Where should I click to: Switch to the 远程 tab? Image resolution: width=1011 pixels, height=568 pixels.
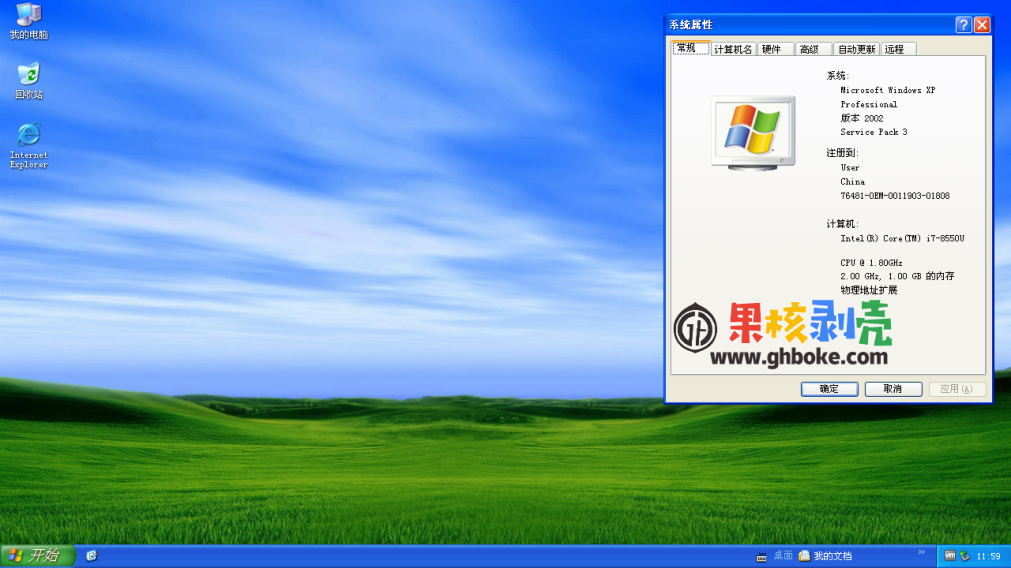898,50
